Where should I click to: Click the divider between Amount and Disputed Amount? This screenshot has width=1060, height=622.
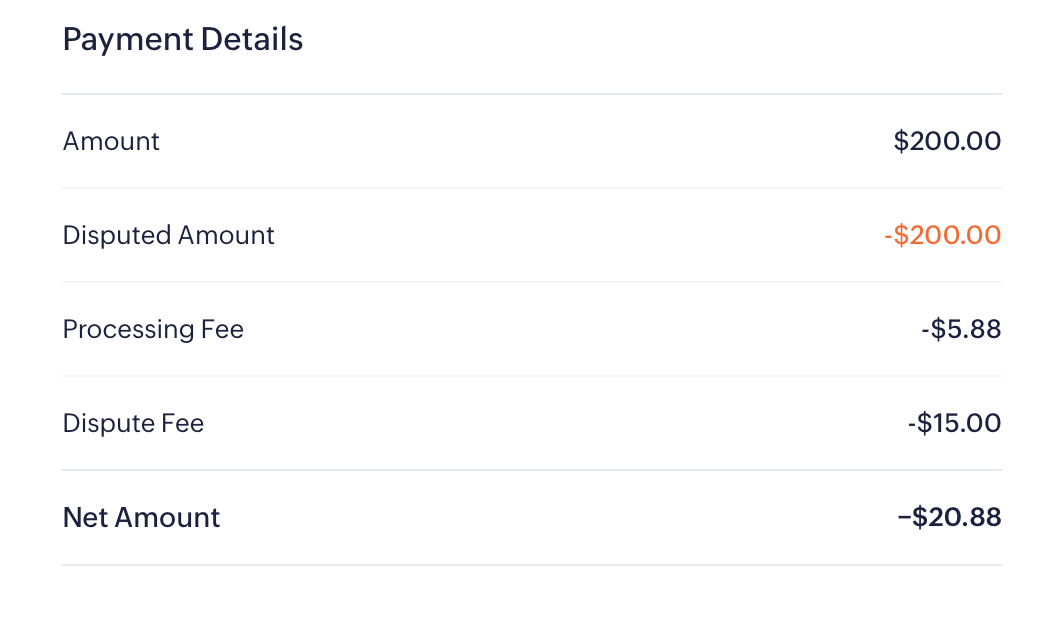click(x=531, y=188)
